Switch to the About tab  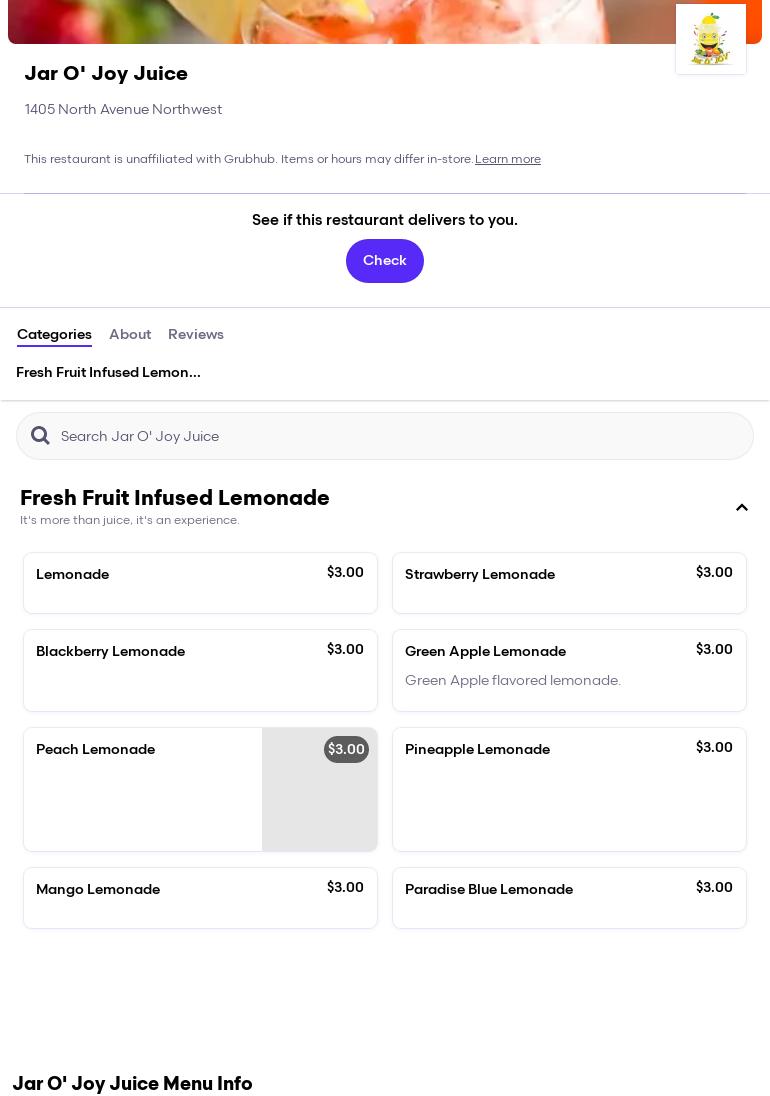pyautogui.click(x=130, y=335)
